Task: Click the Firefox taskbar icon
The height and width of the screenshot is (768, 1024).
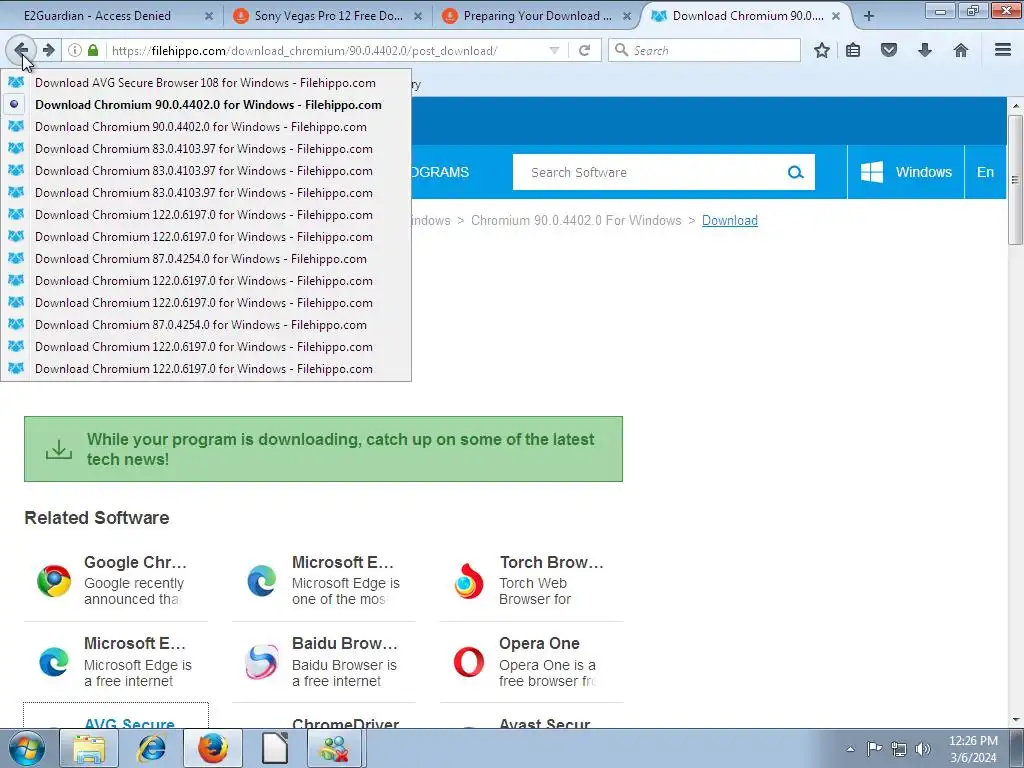Action: tap(213, 748)
